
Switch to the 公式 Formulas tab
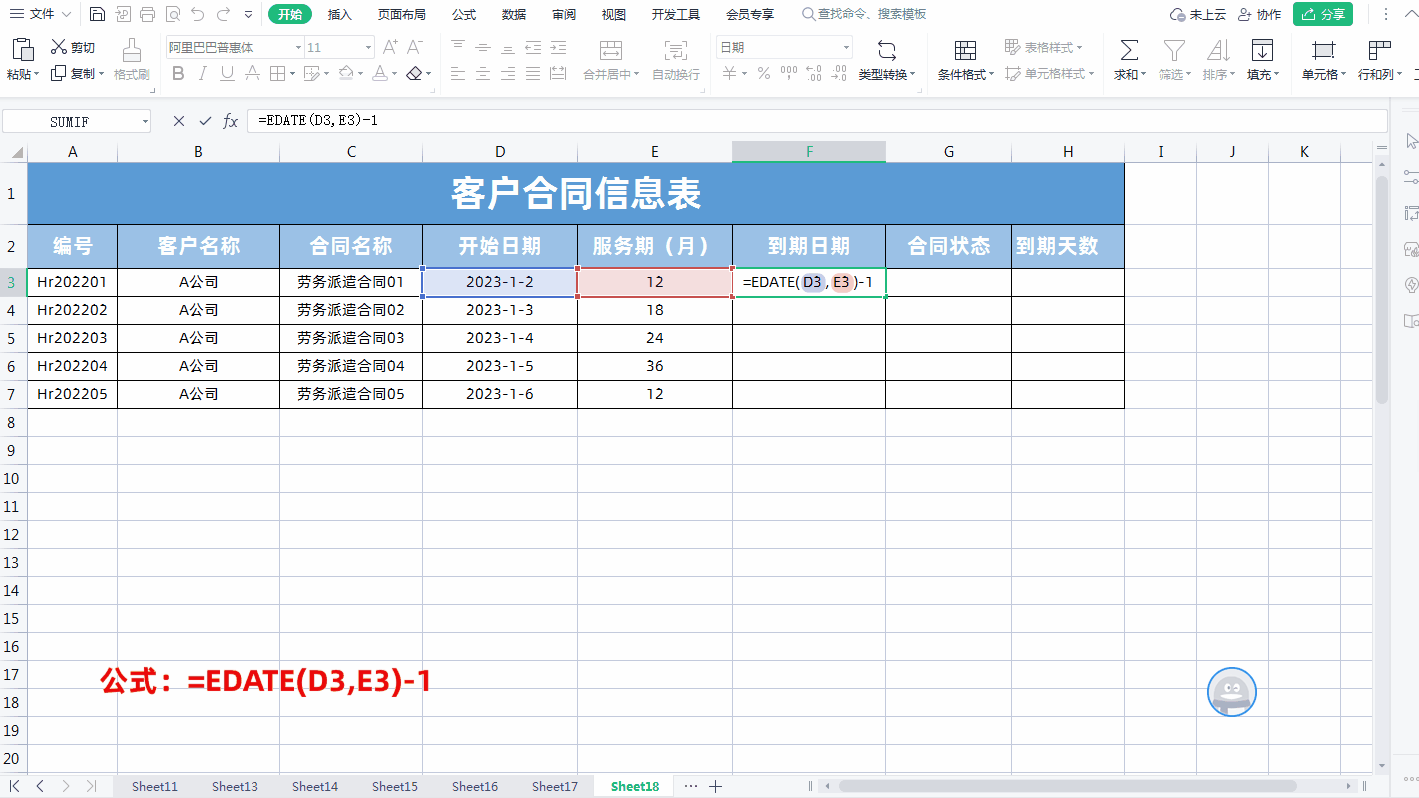(x=464, y=14)
